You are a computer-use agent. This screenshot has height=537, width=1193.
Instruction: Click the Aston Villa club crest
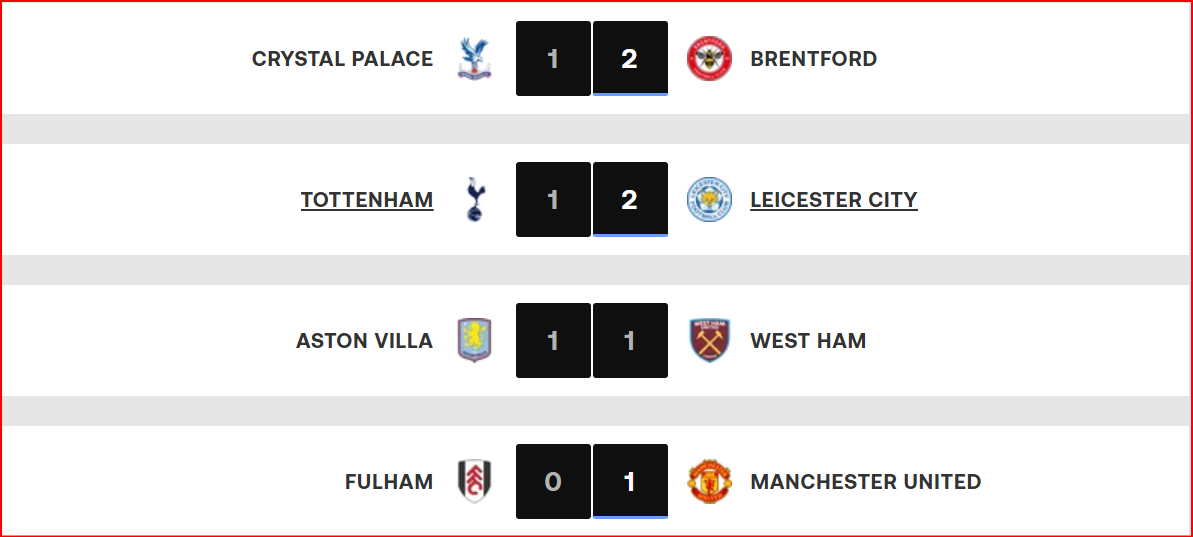click(x=474, y=341)
